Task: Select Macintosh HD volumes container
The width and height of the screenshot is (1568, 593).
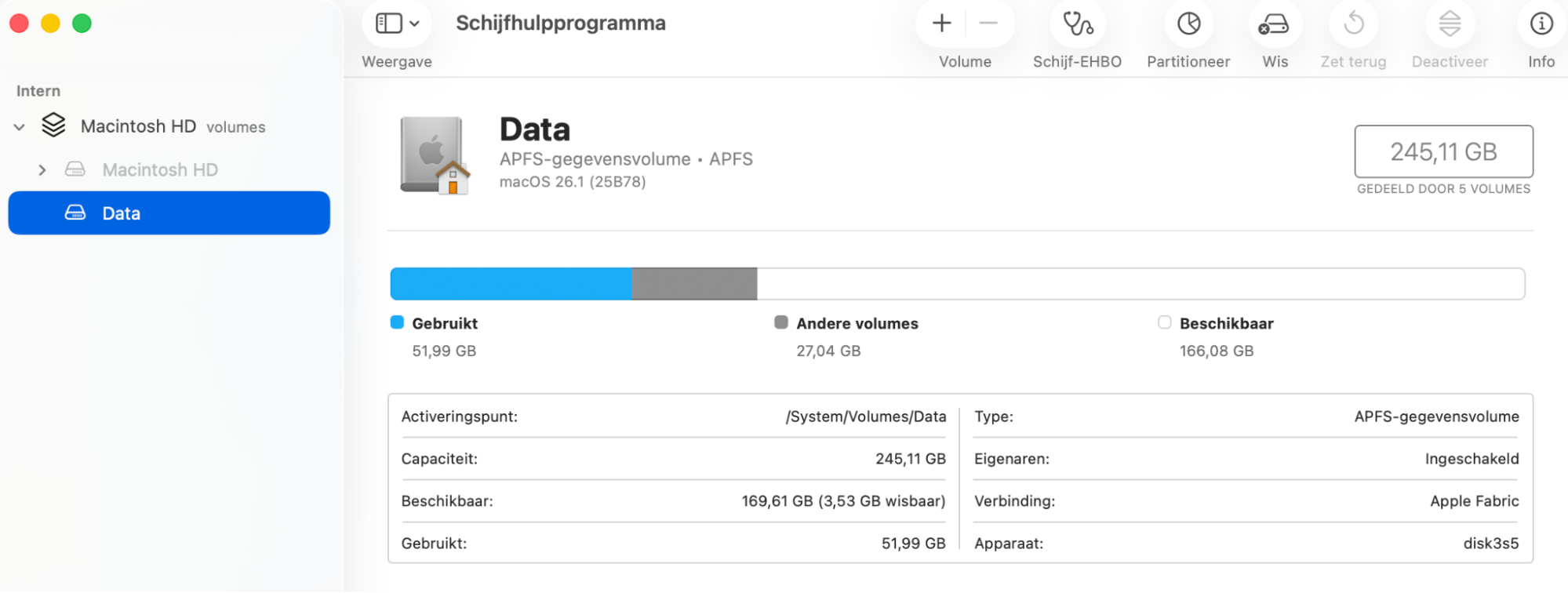Action: point(138,126)
